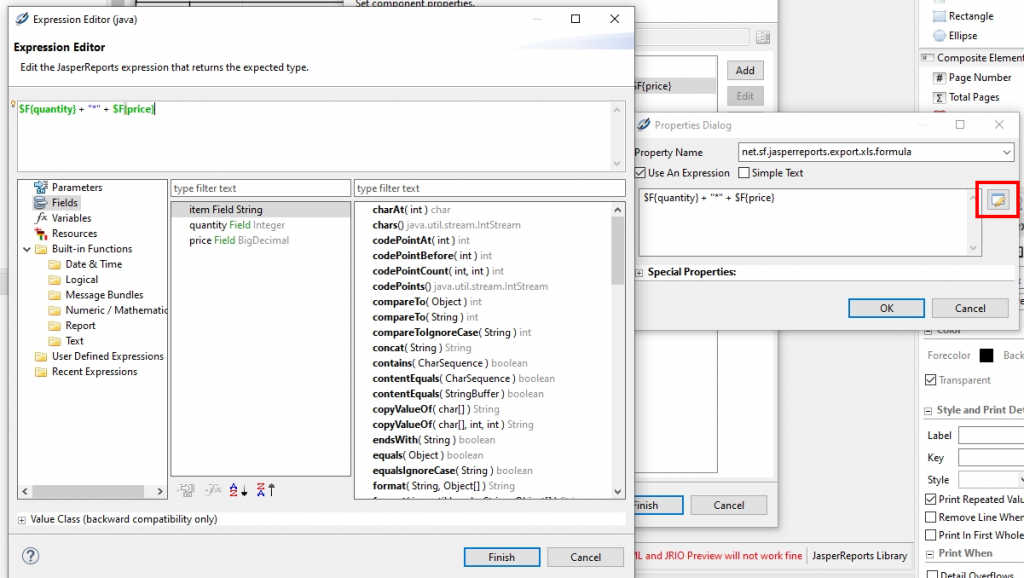Select the charAt( int ) method
Screen dimensions: 1024x578
[x=411, y=210]
